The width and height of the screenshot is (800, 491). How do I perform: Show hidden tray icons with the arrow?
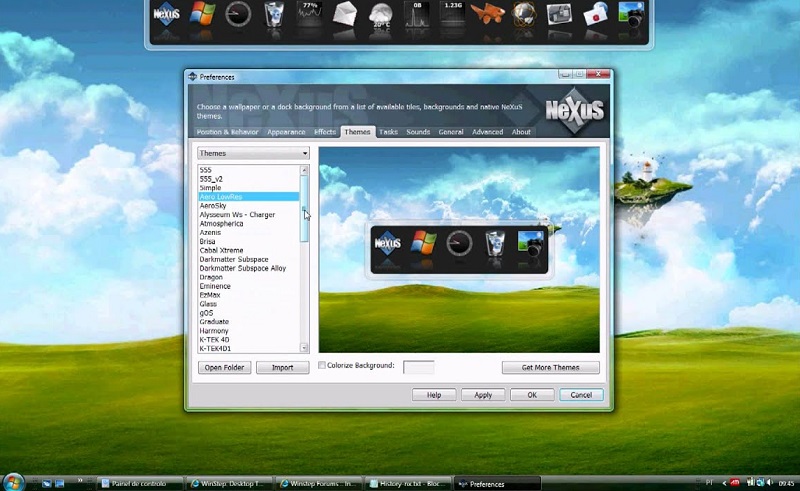[x=724, y=483]
